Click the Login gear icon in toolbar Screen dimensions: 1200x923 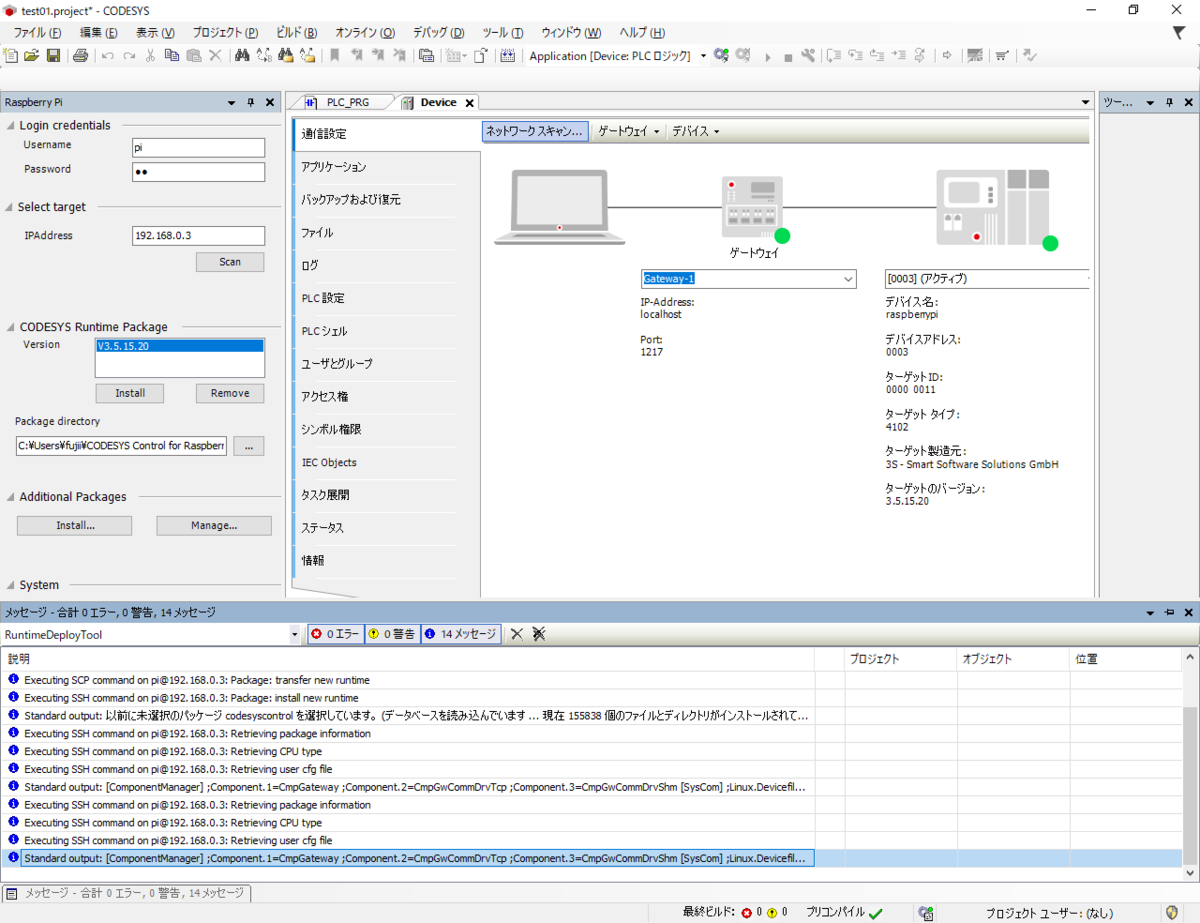(x=721, y=56)
